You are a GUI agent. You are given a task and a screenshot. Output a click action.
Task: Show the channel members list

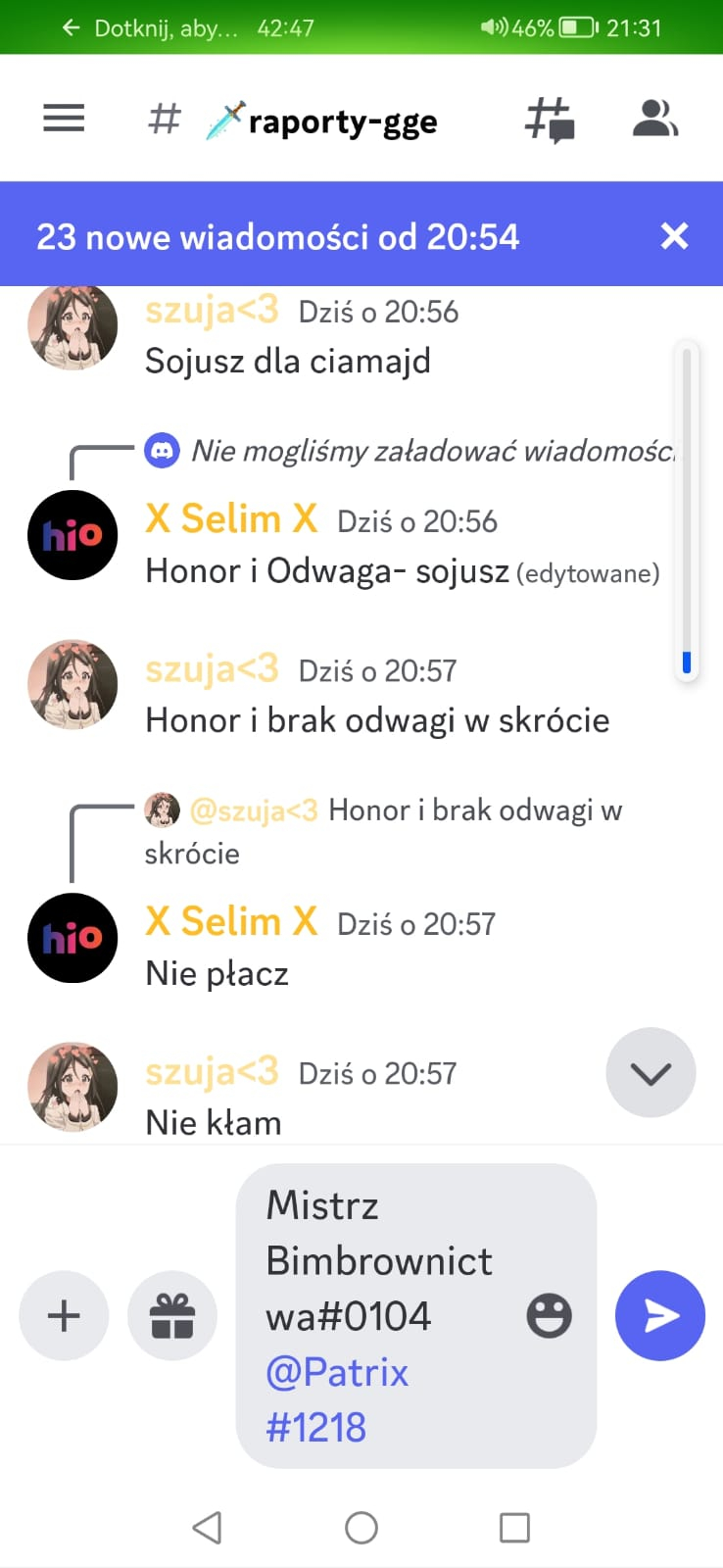(x=655, y=119)
